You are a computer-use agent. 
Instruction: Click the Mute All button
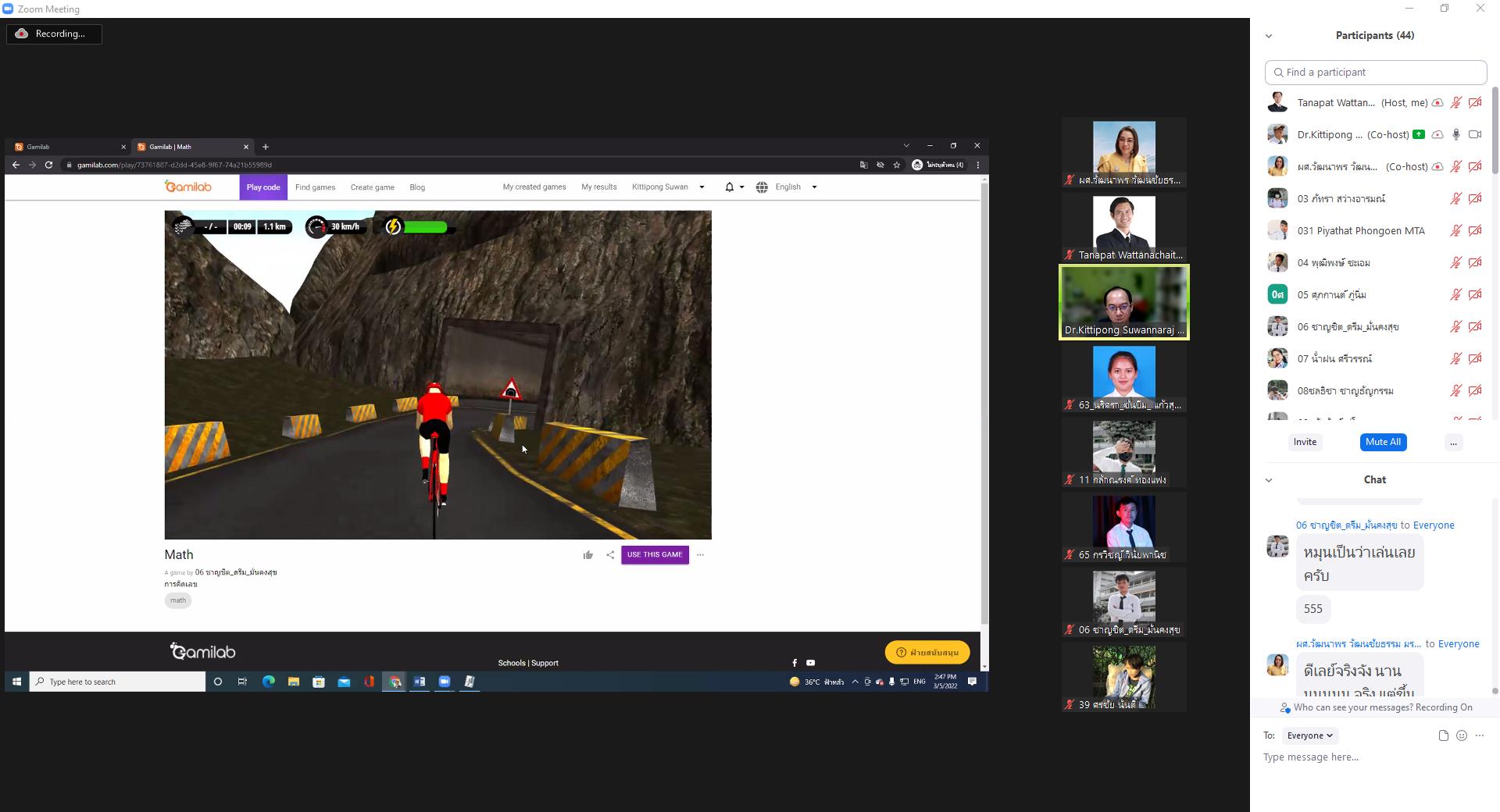(1383, 442)
